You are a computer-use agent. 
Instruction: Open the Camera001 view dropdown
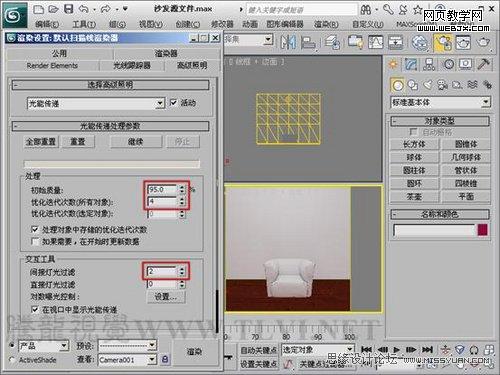coord(127,360)
